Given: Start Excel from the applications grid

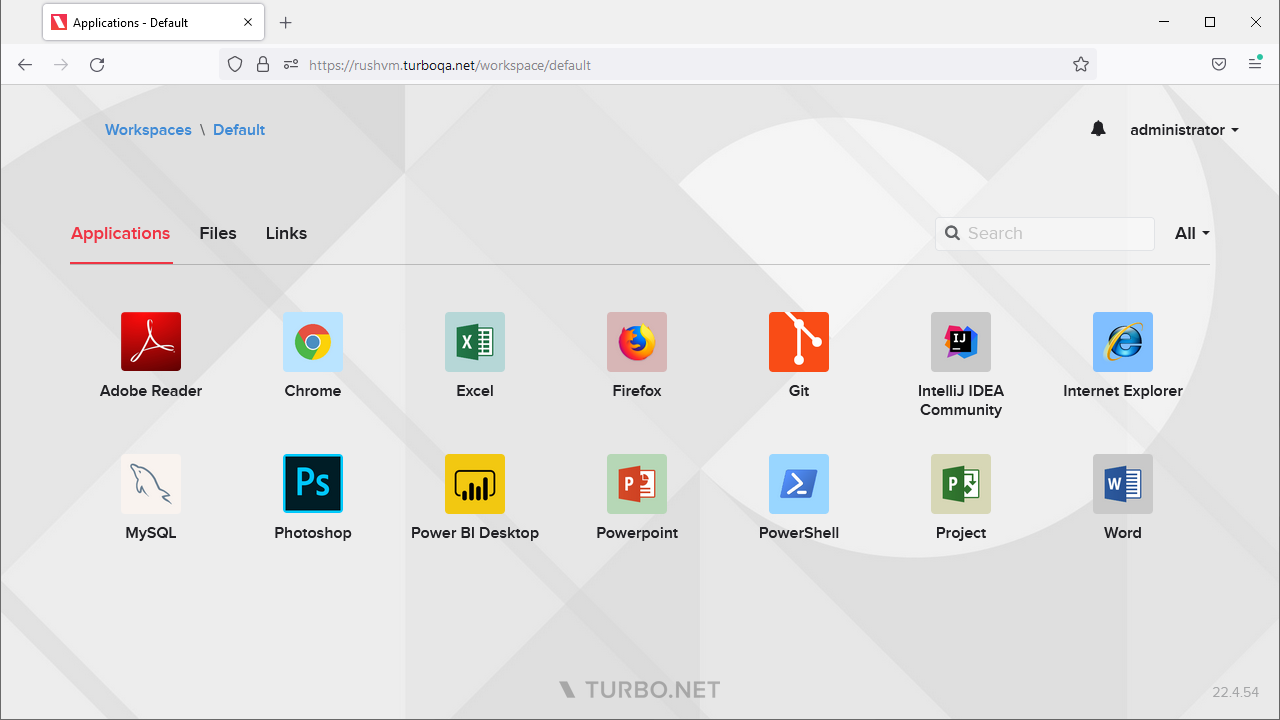Looking at the screenshot, I should click(x=475, y=342).
